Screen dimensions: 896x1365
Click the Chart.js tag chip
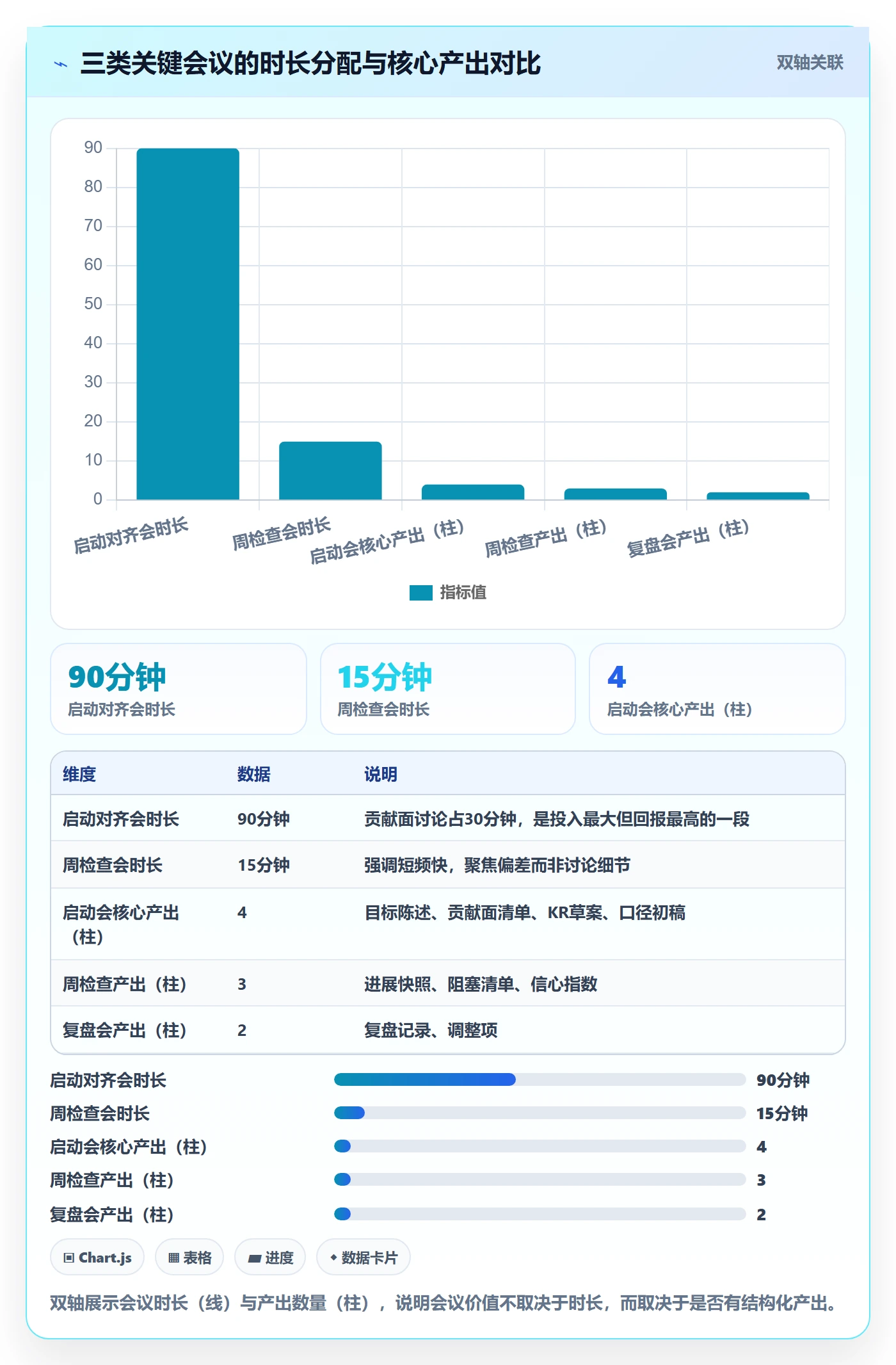point(97,1257)
